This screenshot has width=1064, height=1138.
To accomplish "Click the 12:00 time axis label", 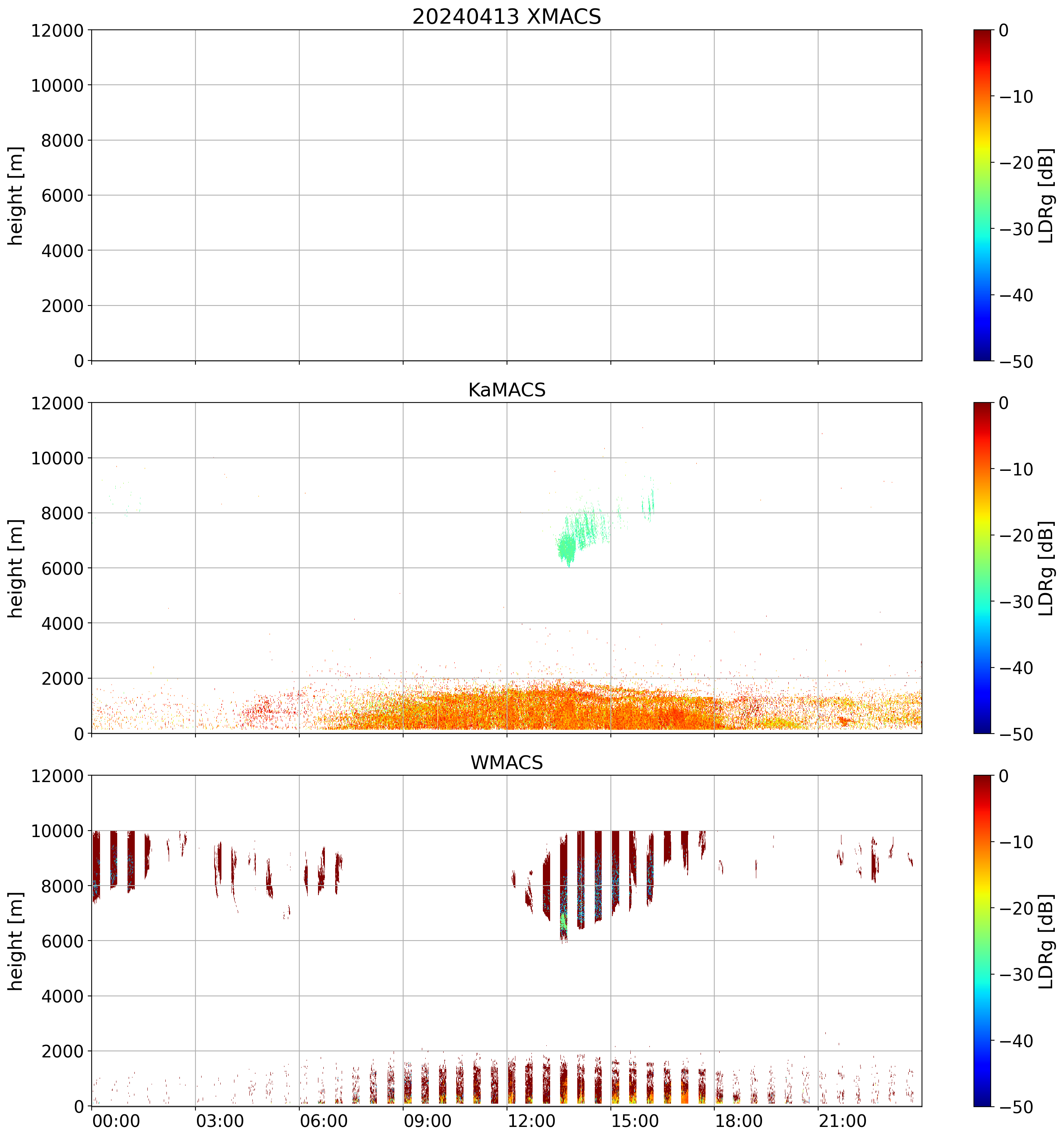I will click(531, 1121).
